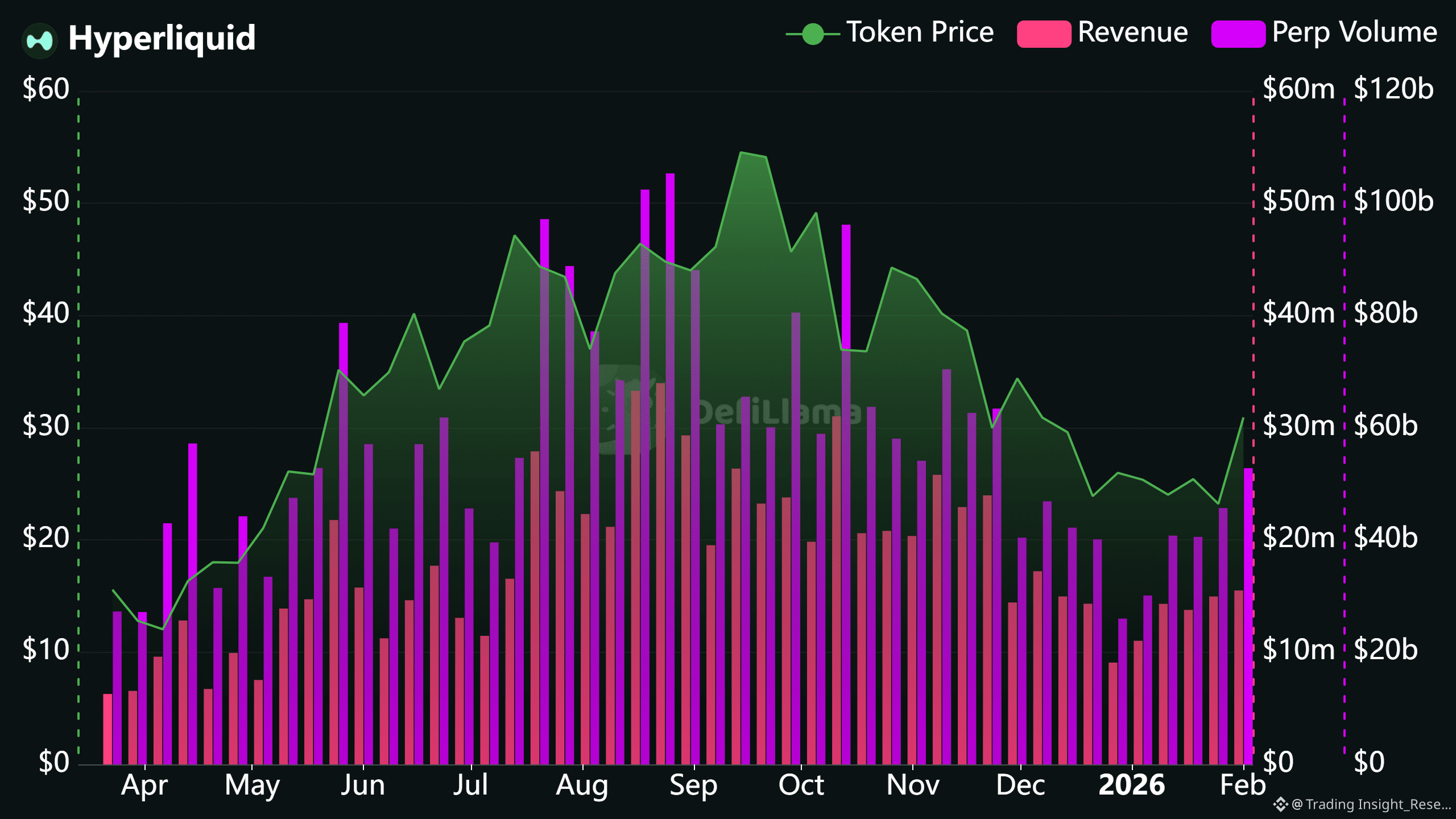Viewport: 1456px width, 819px height.
Task: Click the Feb tick label on x-axis
Action: click(x=1243, y=785)
